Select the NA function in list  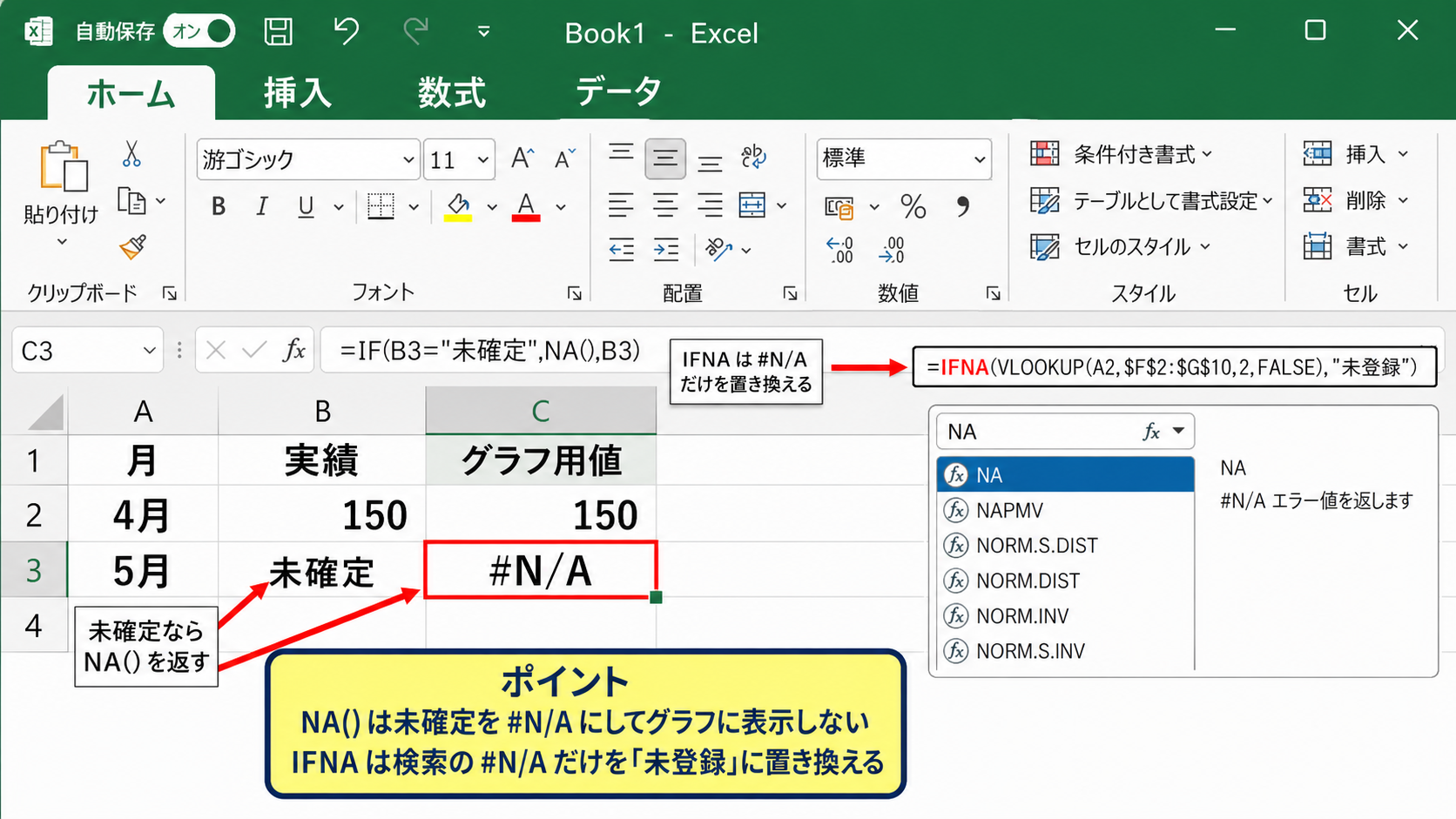coord(1065,475)
